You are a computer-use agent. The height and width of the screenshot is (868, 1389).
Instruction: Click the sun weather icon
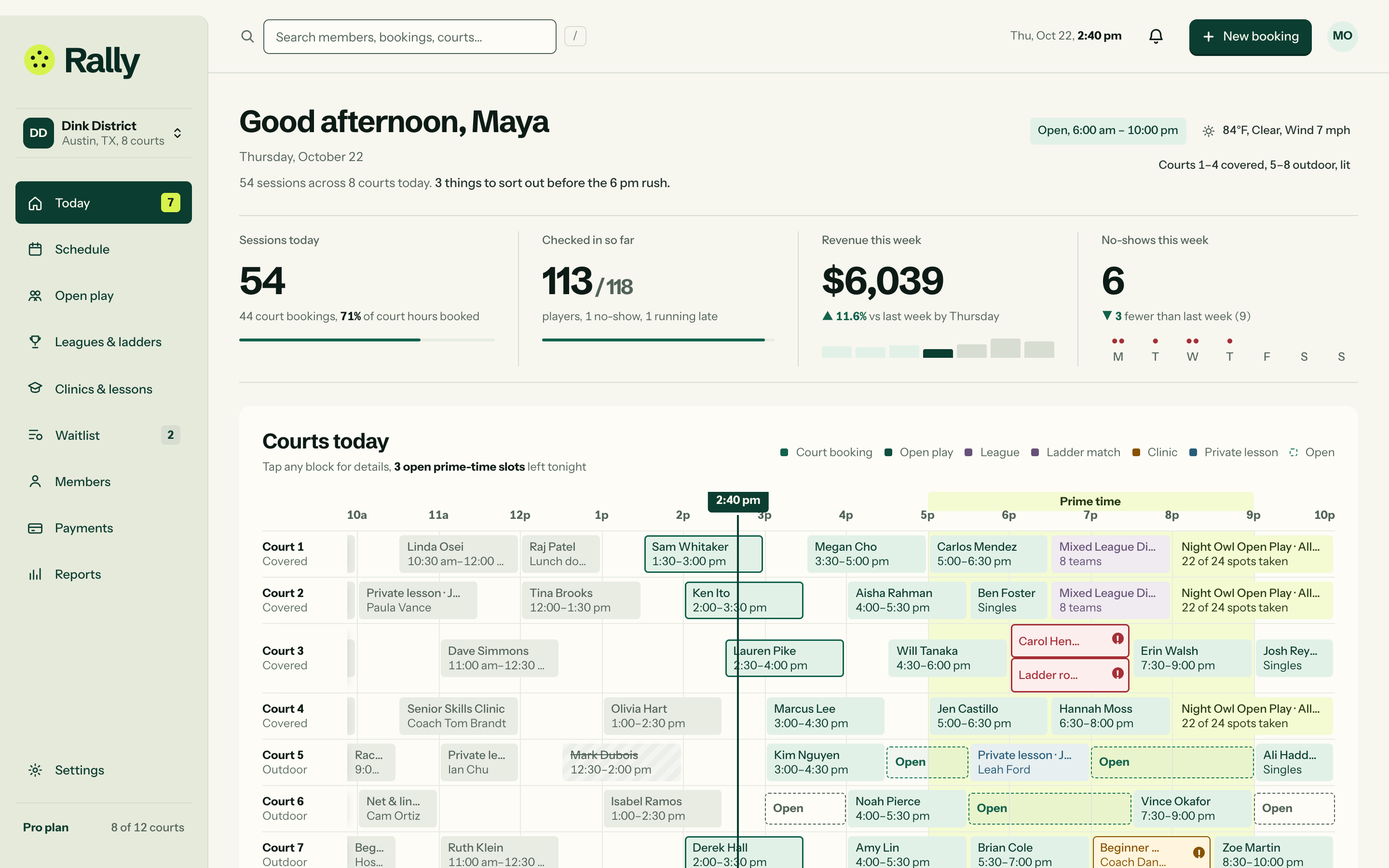click(x=1208, y=131)
